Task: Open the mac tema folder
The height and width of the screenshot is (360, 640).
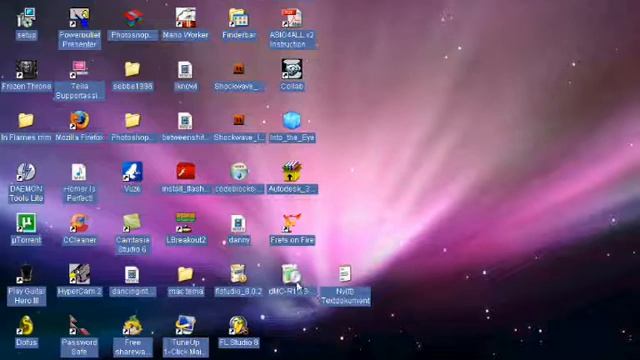Action: point(186,275)
